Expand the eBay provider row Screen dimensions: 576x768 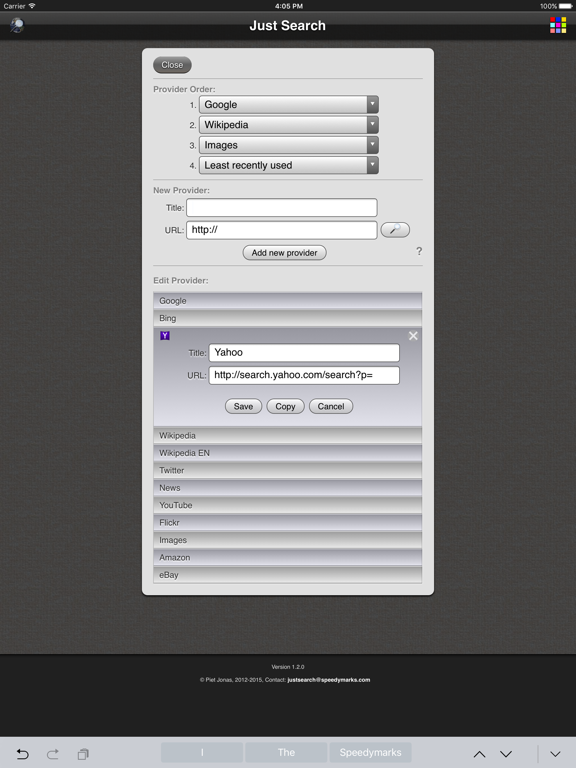288,575
